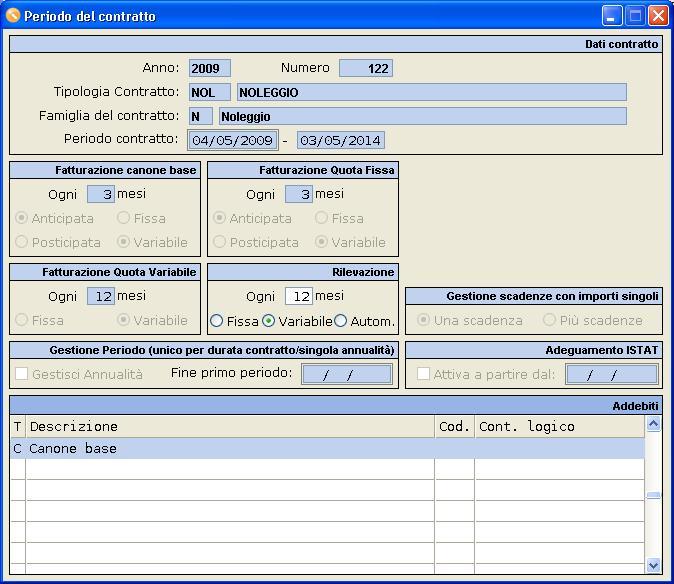Image resolution: width=674 pixels, height=584 pixels.
Task: Minimize the Periodo del contratto window
Action: [612, 16]
